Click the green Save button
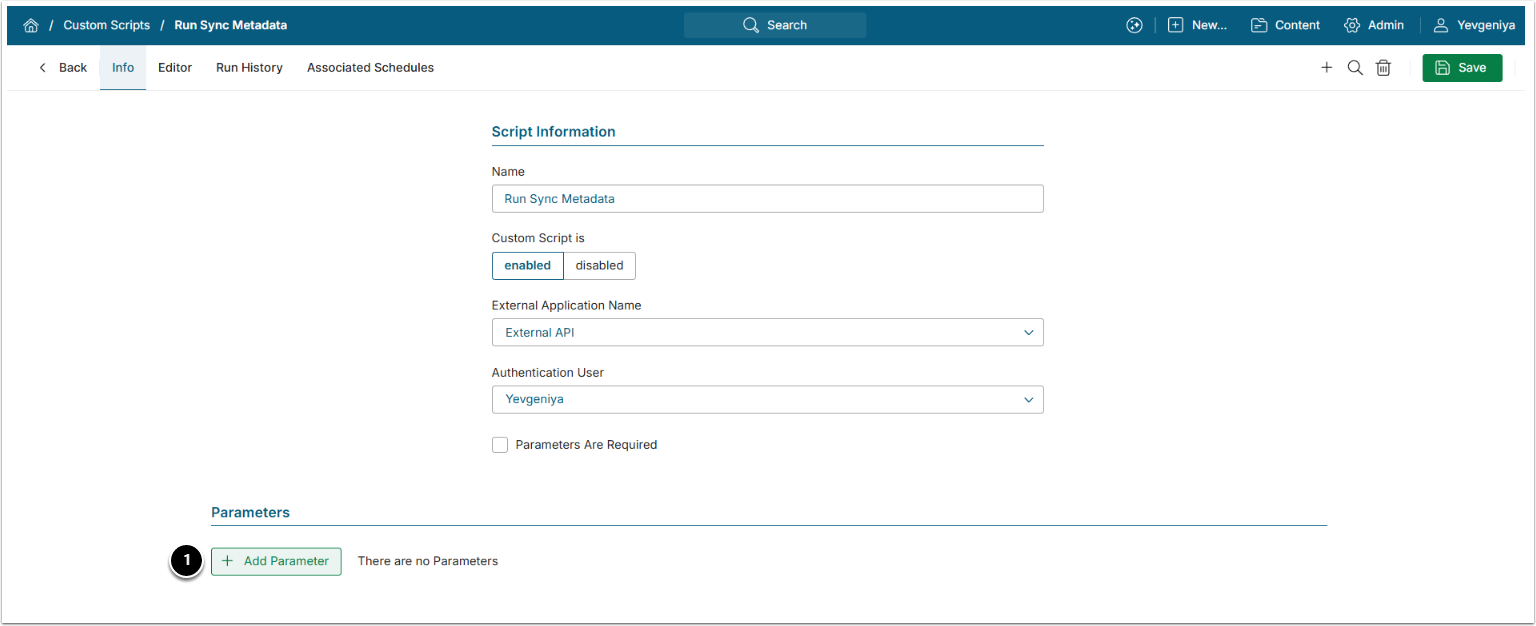The height and width of the screenshot is (626, 1536). (1461, 68)
